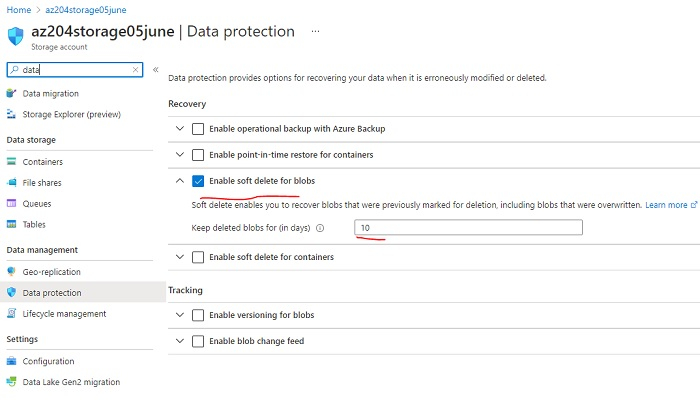Click the Data Lake Gen2 migration icon
Image resolution: width=700 pixels, height=404 pixels.
(12, 382)
